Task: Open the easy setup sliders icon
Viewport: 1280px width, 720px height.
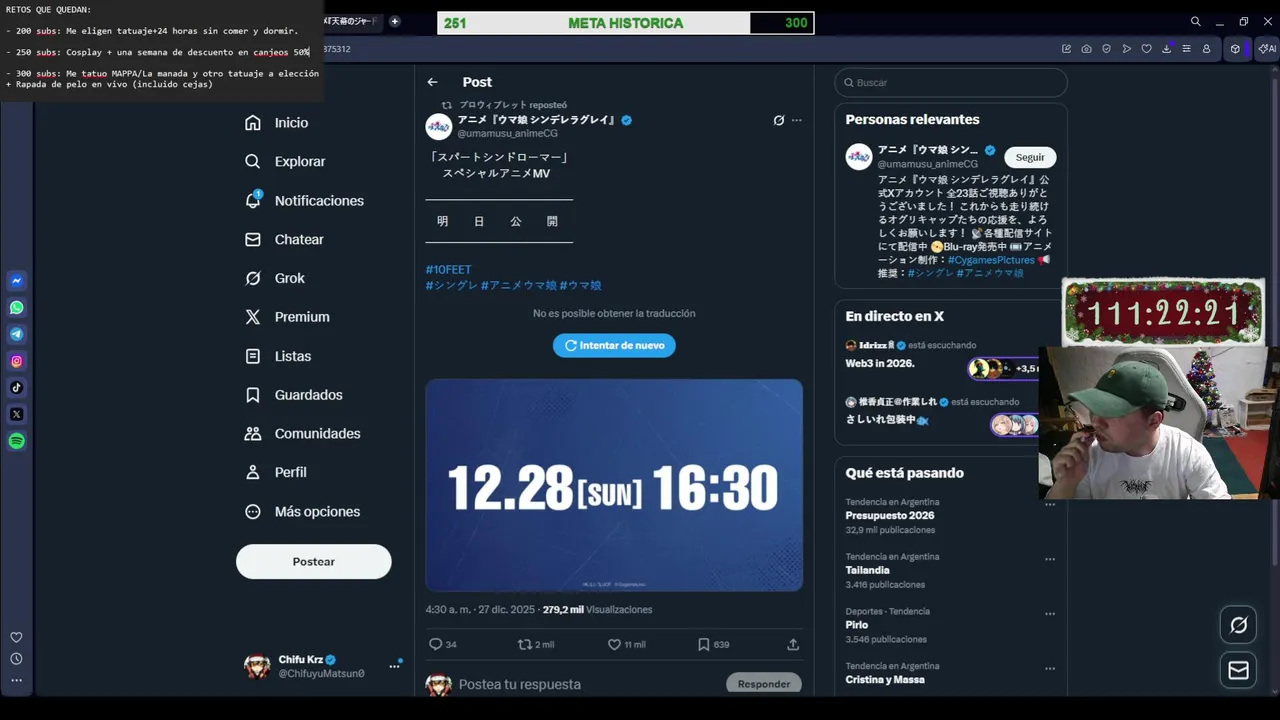Action: 1186,49
